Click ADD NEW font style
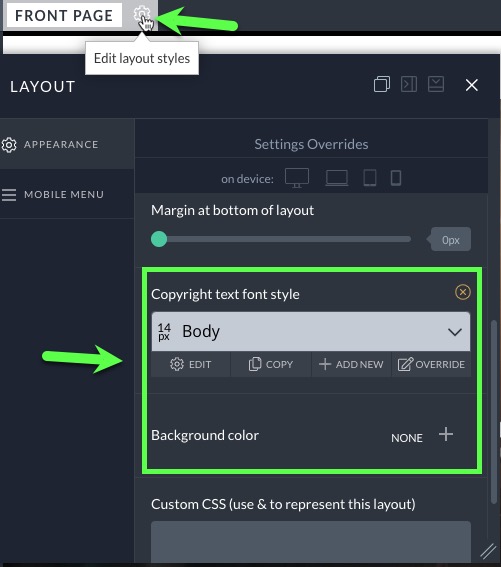The height and width of the screenshot is (567, 501). (x=351, y=364)
